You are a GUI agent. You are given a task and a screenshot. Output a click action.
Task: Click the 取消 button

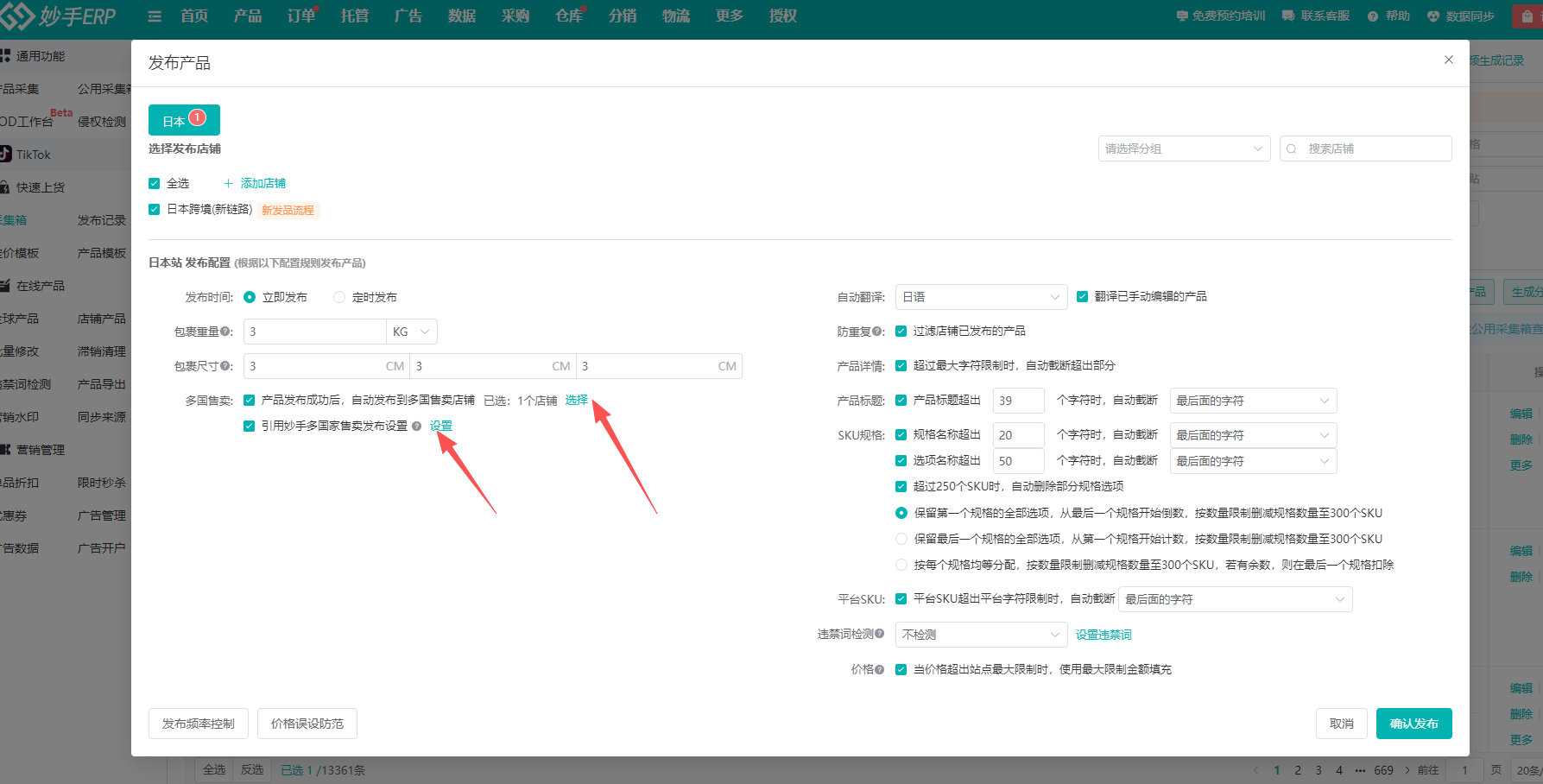[1342, 724]
